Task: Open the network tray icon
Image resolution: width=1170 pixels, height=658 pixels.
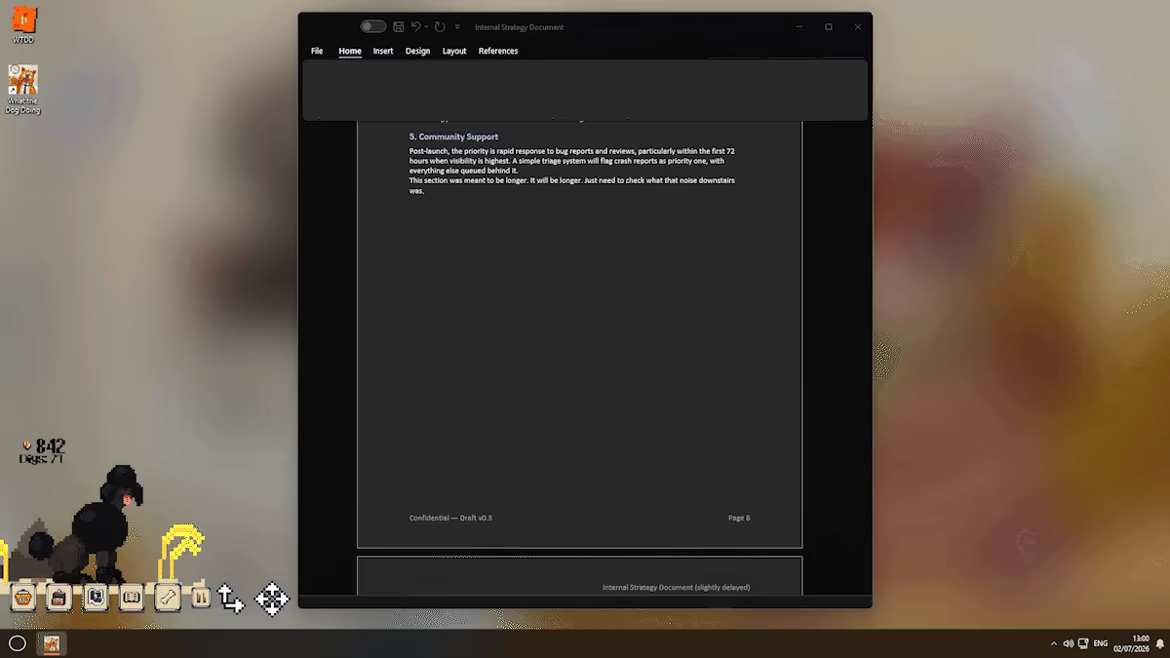Action: click(x=1083, y=644)
